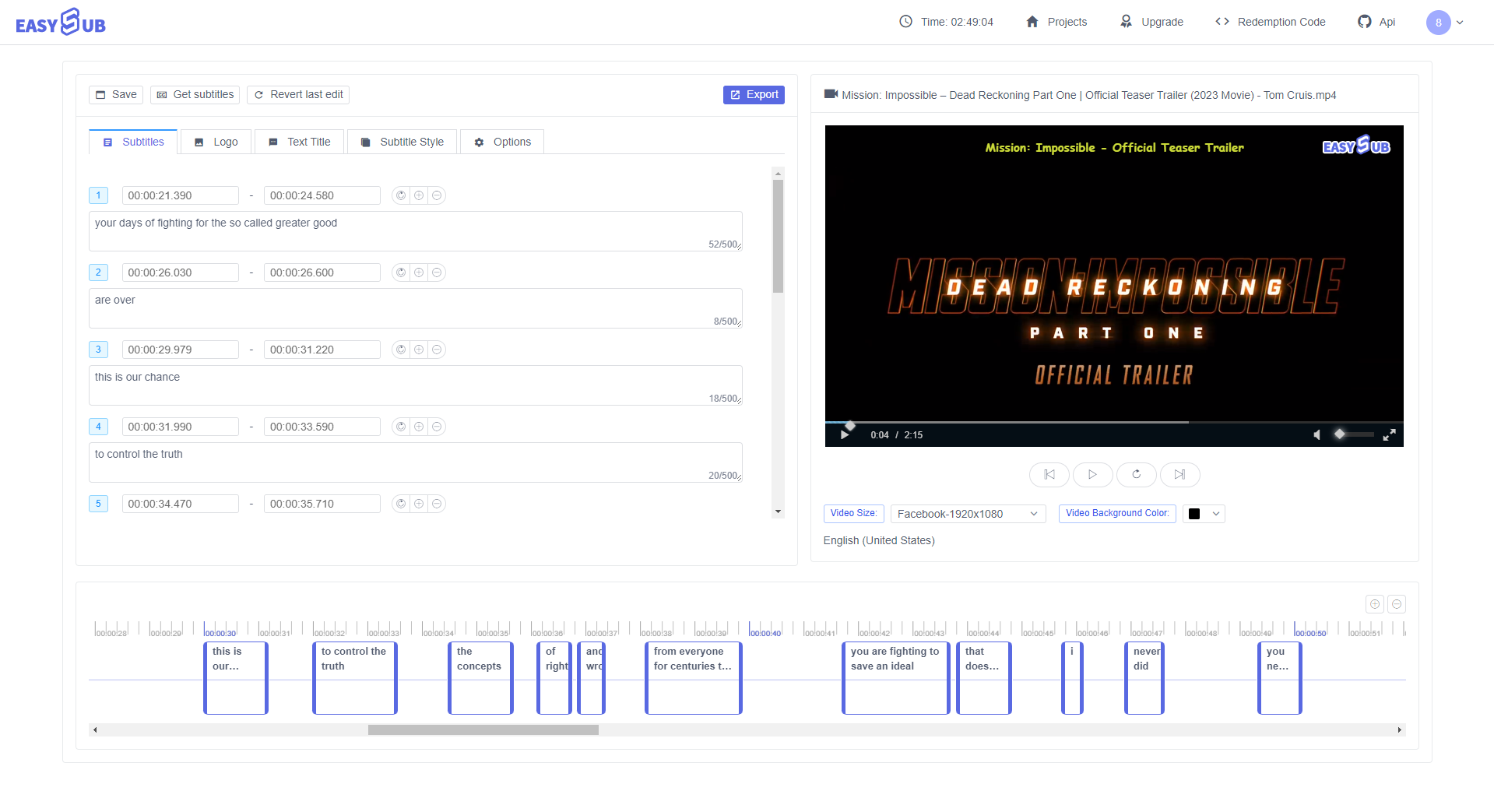1494x812 pixels.
Task: Select the 'from everyone for centuries' timeline clip
Action: pyautogui.click(x=694, y=677)
